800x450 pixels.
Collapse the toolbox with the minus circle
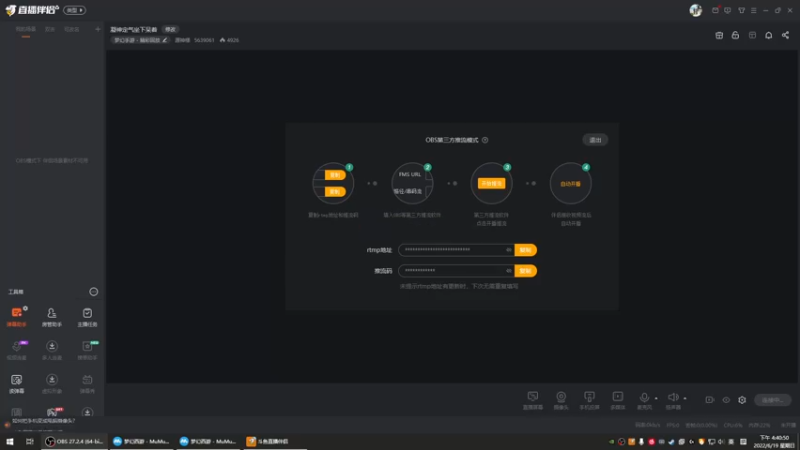pos(93,292)
